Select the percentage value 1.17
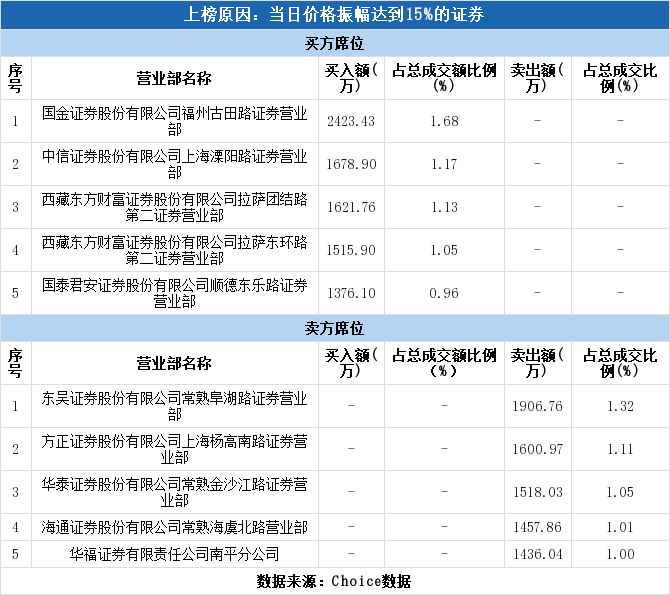 click(444, 164)
